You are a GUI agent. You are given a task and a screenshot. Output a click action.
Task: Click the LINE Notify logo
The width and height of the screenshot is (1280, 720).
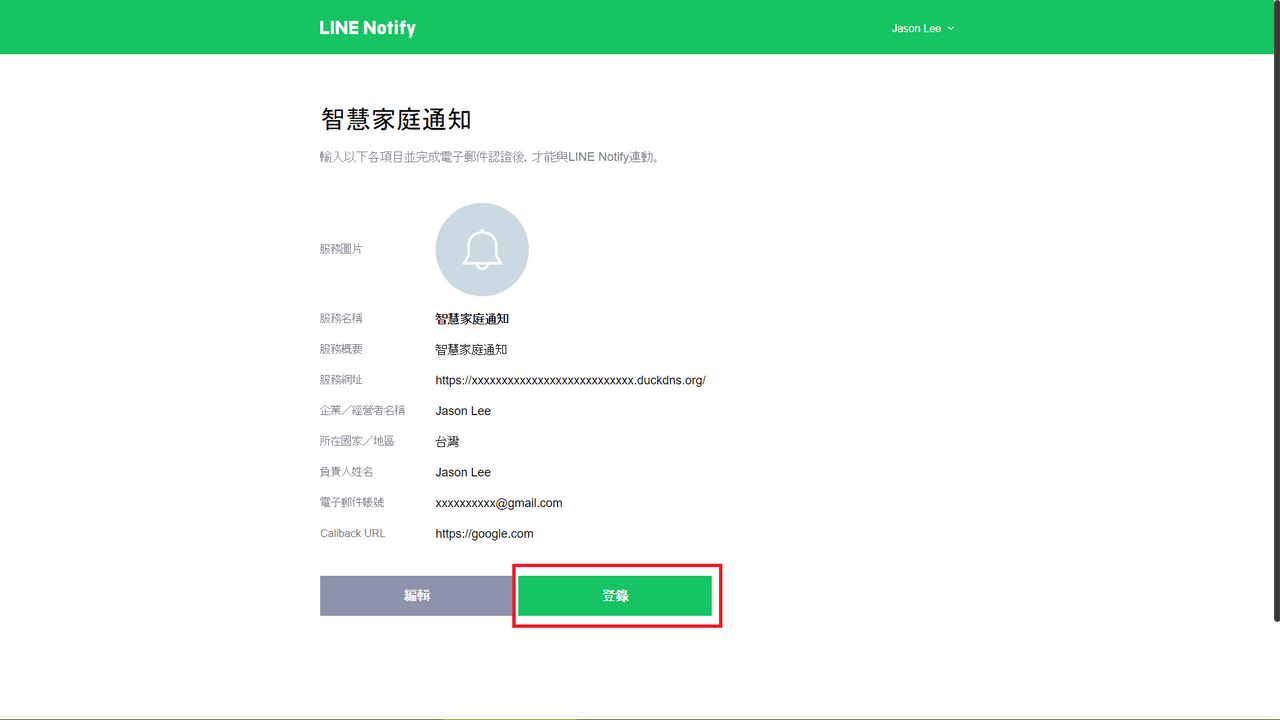click(367, 28)
